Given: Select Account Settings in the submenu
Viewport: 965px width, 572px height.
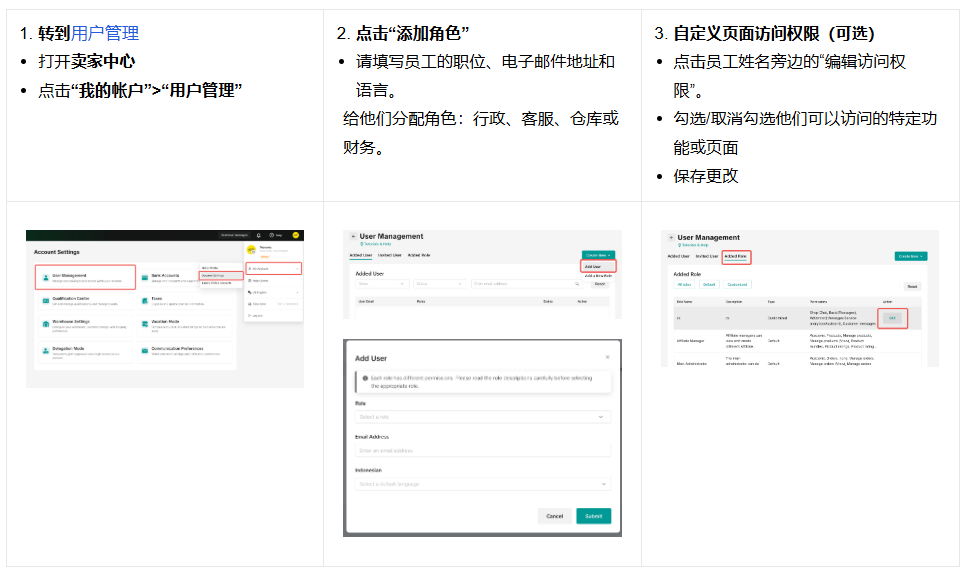Looking at the screenshot, I should [x=220, y=275].
